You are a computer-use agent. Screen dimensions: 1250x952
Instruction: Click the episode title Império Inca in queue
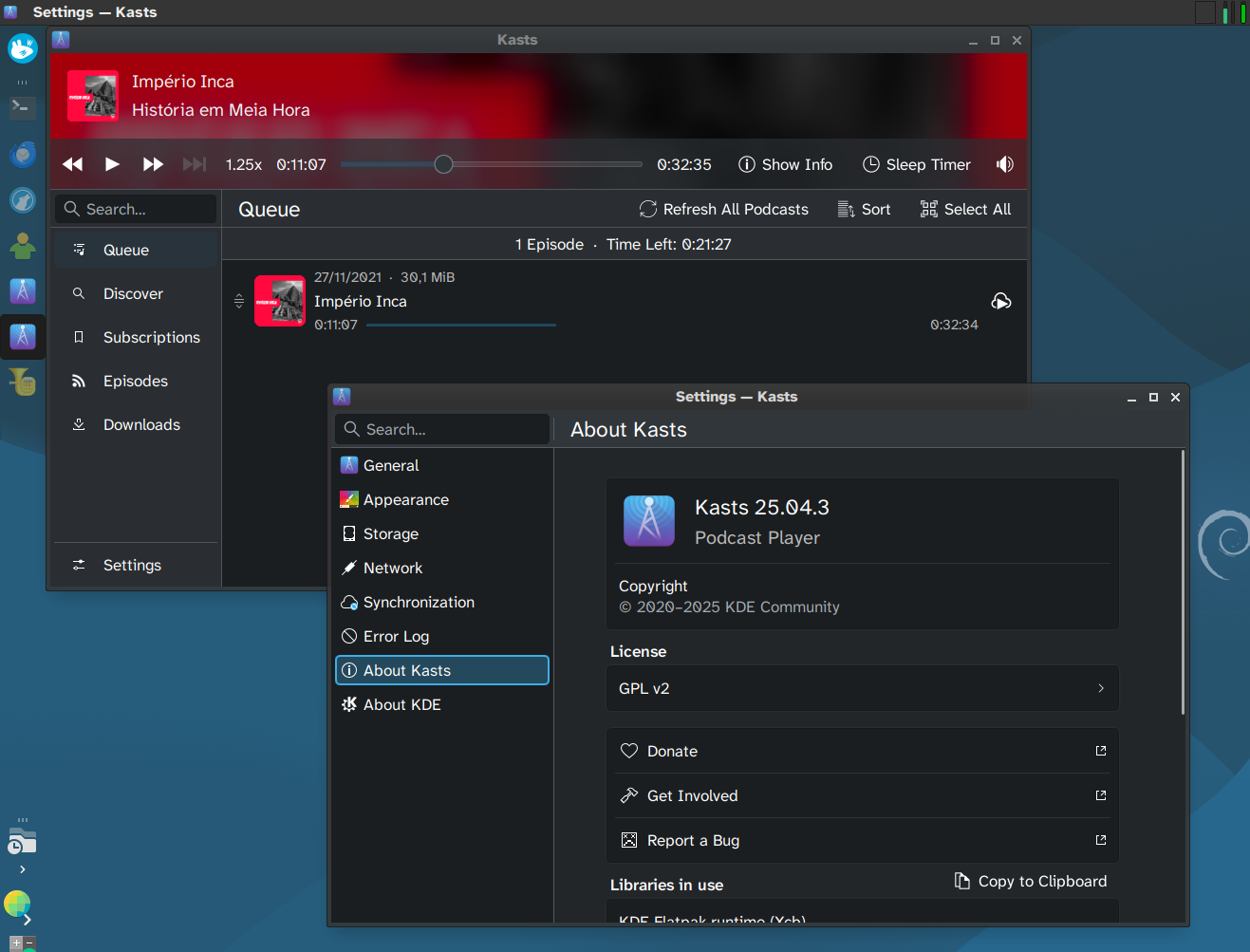(361, 301)
